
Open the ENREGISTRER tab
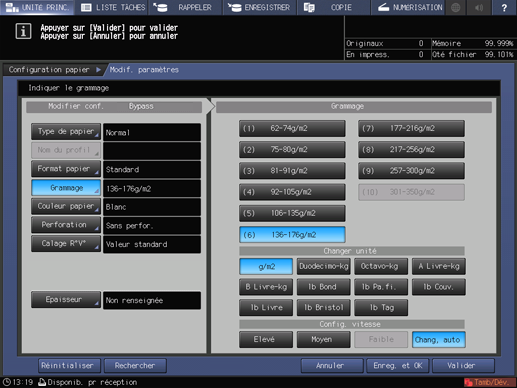tap(260, 7)
